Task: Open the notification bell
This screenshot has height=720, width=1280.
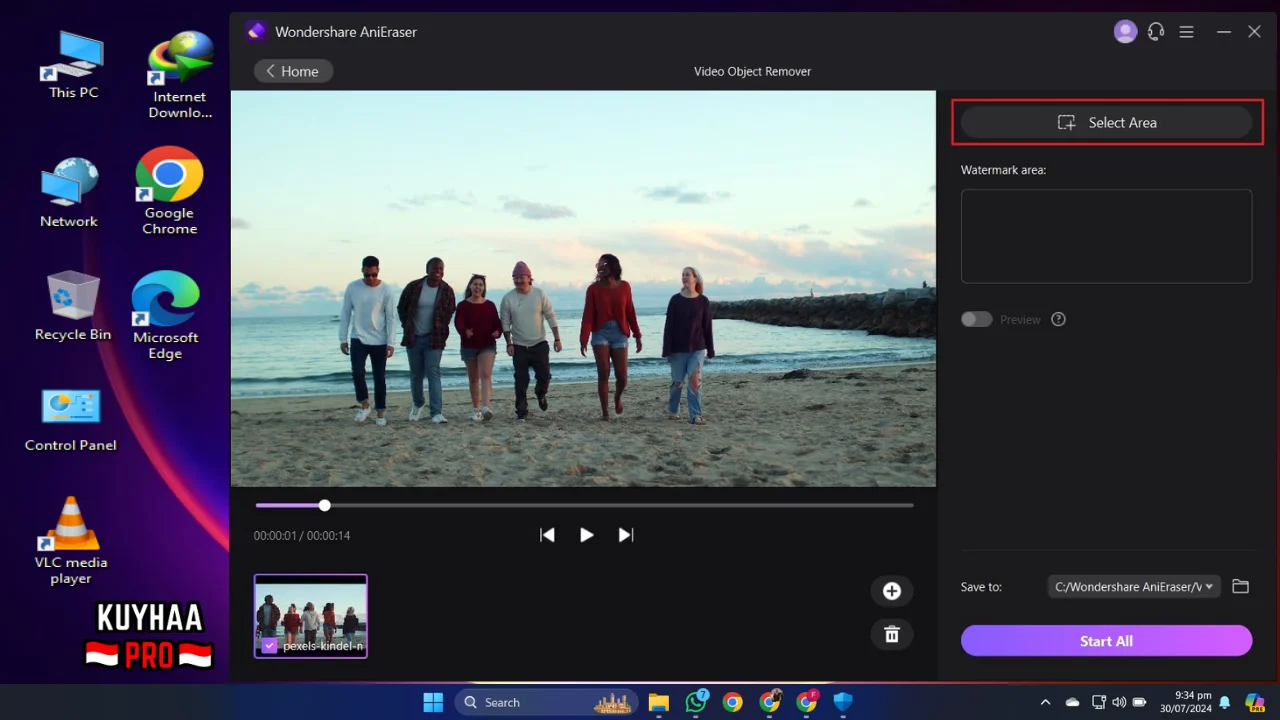Action: point(1224,702)
